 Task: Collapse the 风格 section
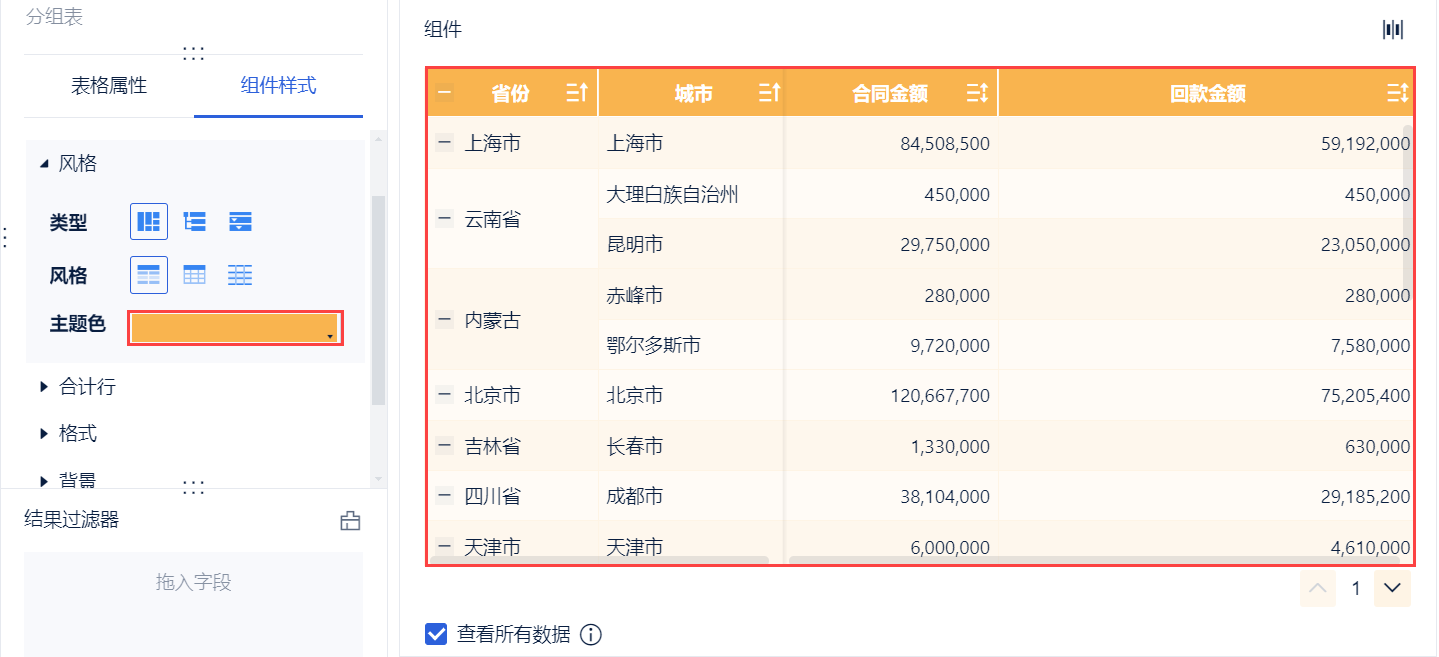click(x=44, y=164)
